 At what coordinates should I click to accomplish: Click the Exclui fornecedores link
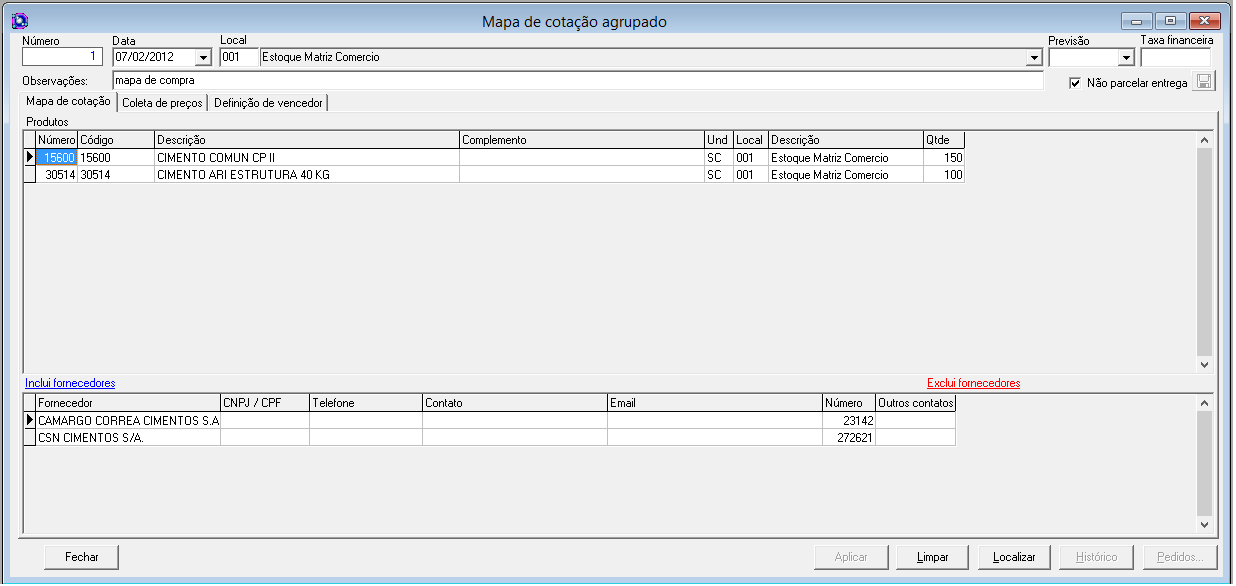pyautogui.click(x=973, y=383)
